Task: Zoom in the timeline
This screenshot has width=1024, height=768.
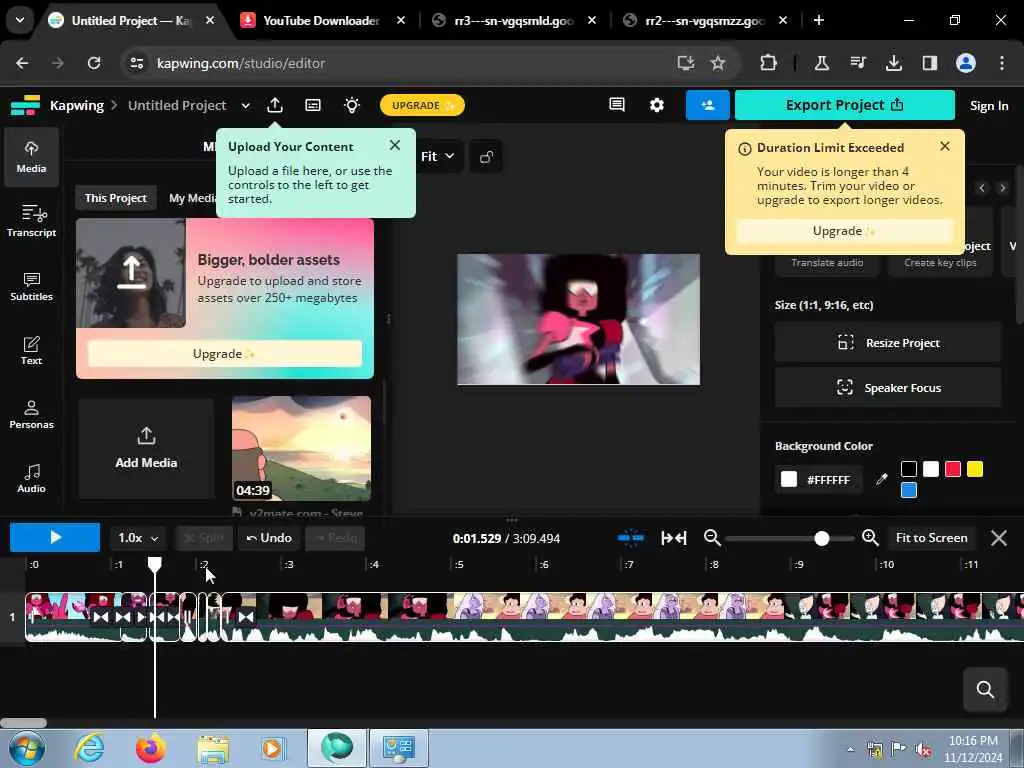Action: (x=870, y=538)
